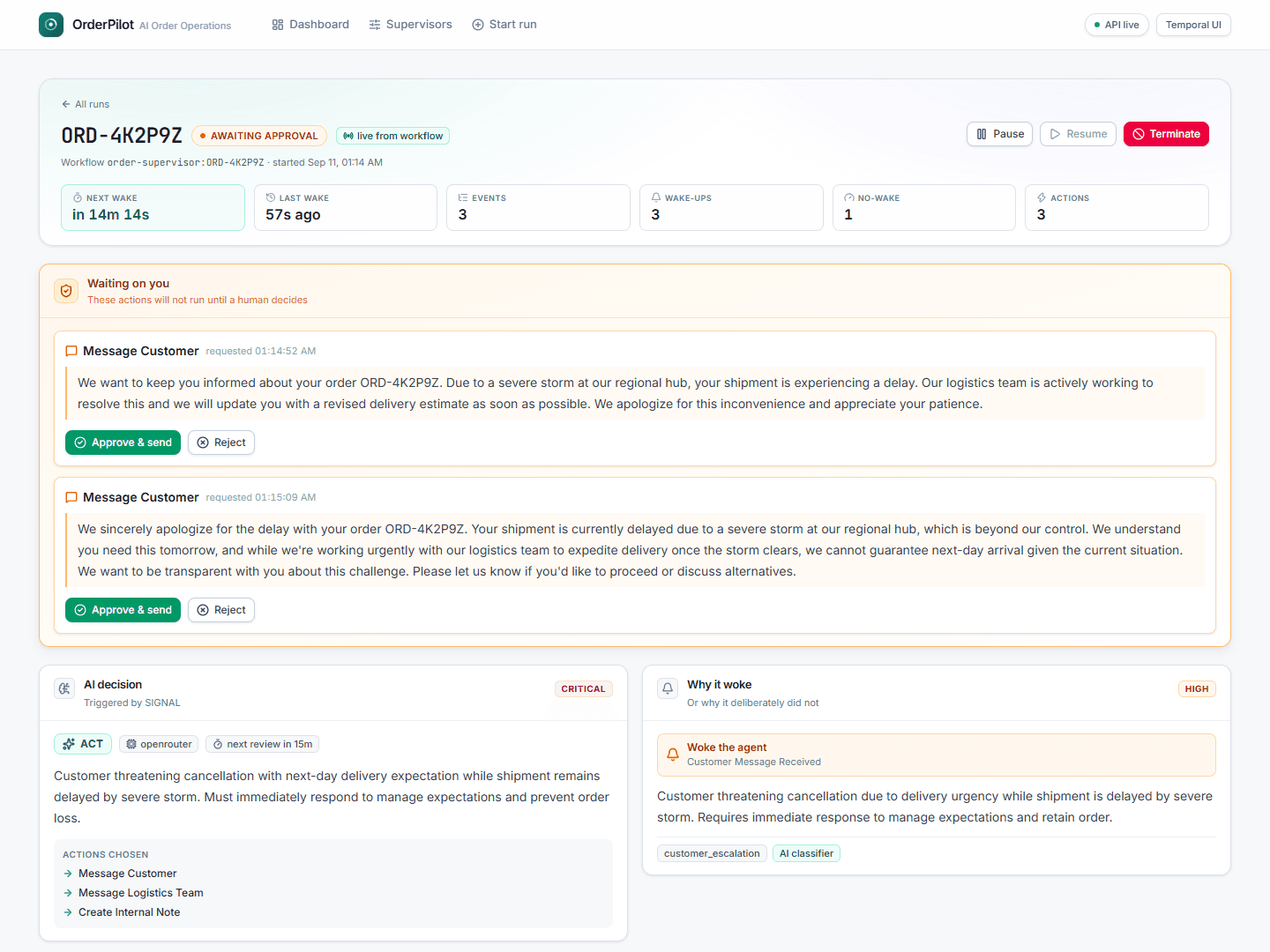Click the bell icon in Woke the agent banner
The height and width of the screenshot is (952, 1270).
coord(672,755)
